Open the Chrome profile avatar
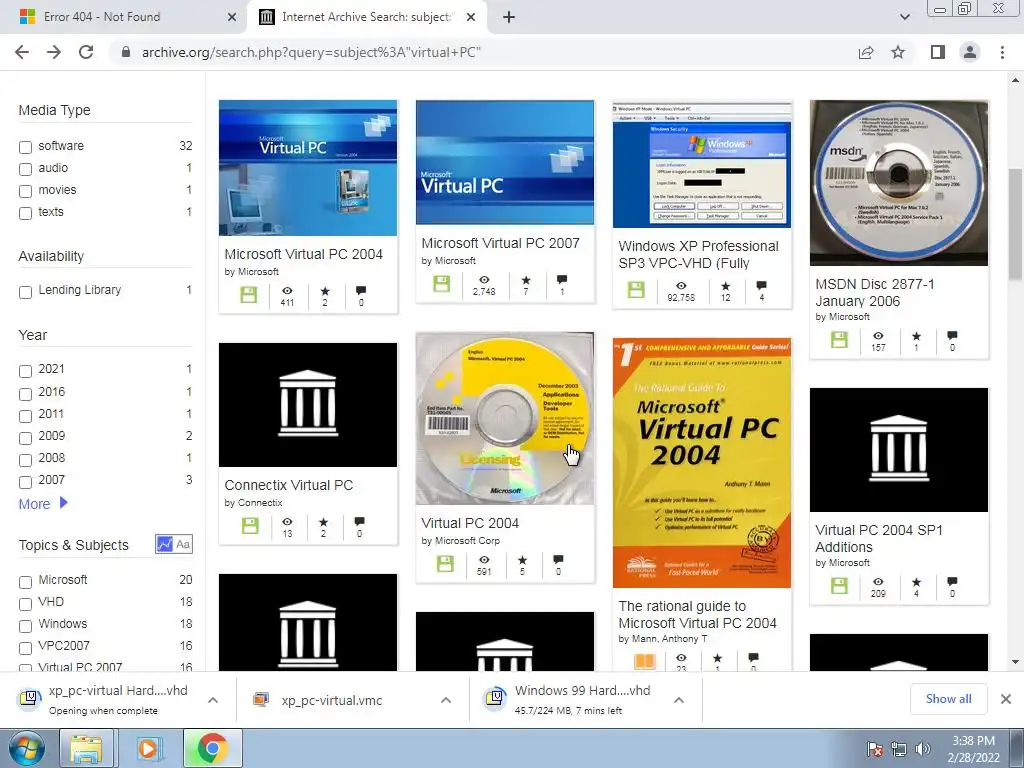1024x768 pixels. [x=970, y=52]
